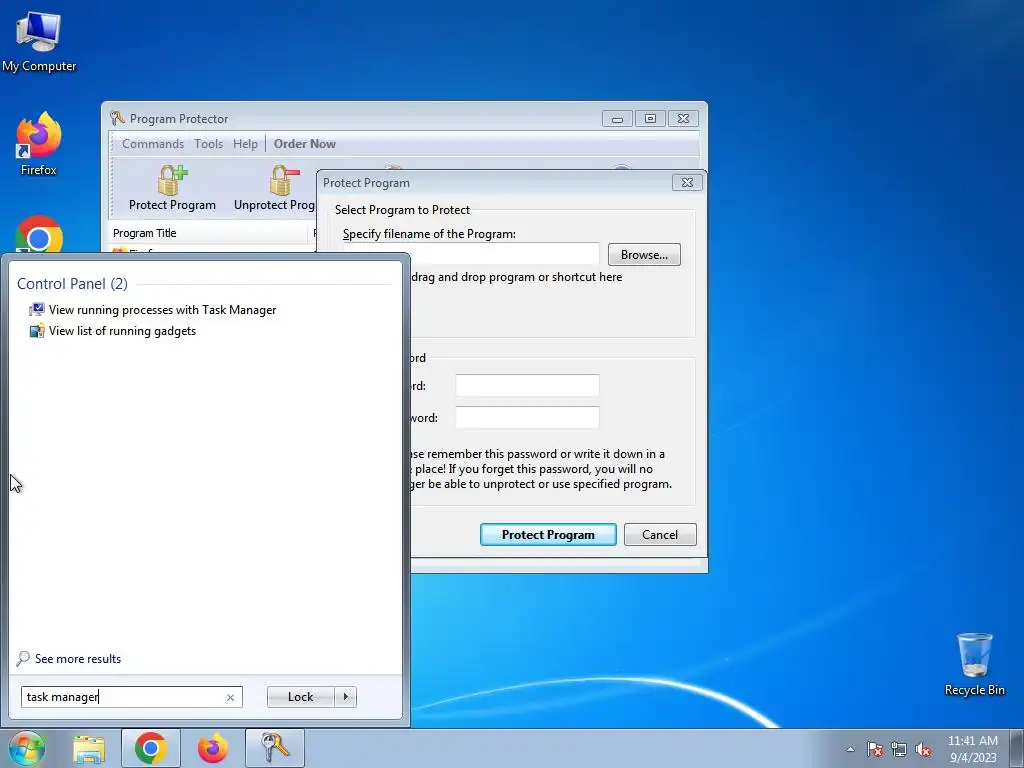Clear the Start menu search text
The image size is (1024, 768).
(231, 697)
